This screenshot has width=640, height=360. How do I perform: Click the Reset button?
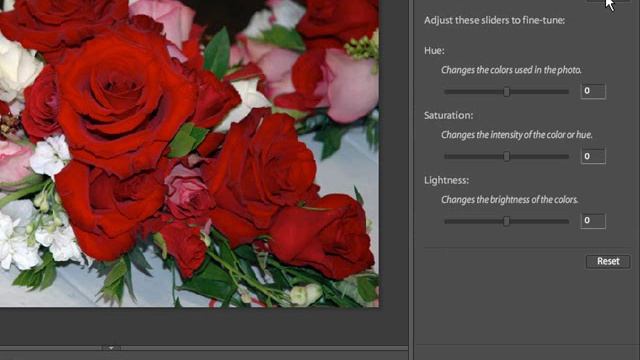[x=608, y=261]
